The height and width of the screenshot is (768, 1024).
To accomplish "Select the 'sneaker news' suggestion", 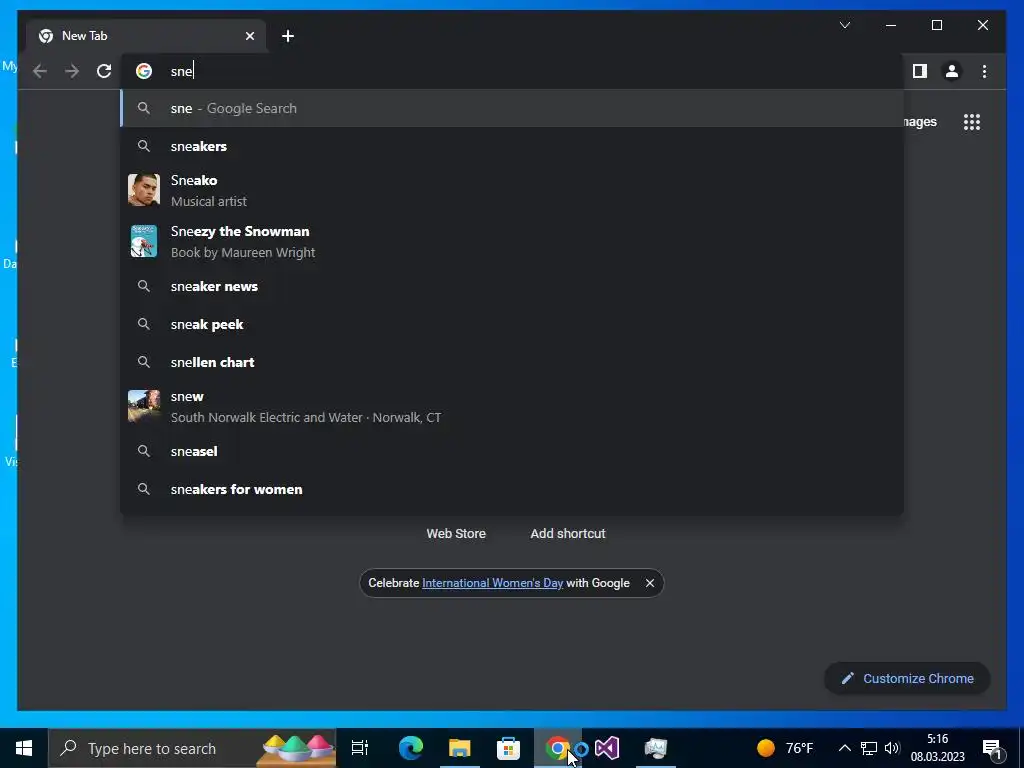I will point(512,287).
